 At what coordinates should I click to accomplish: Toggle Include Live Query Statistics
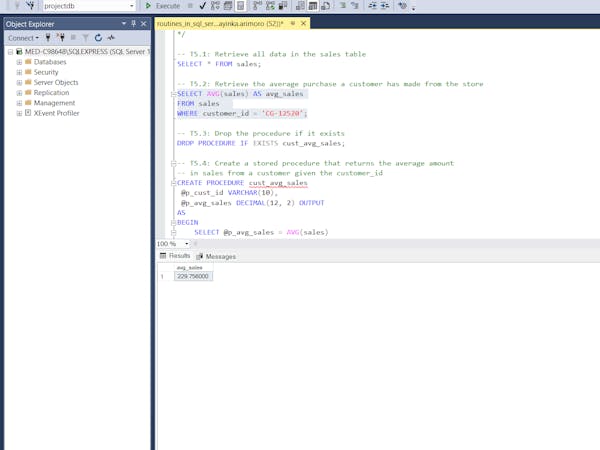(271, 6)
